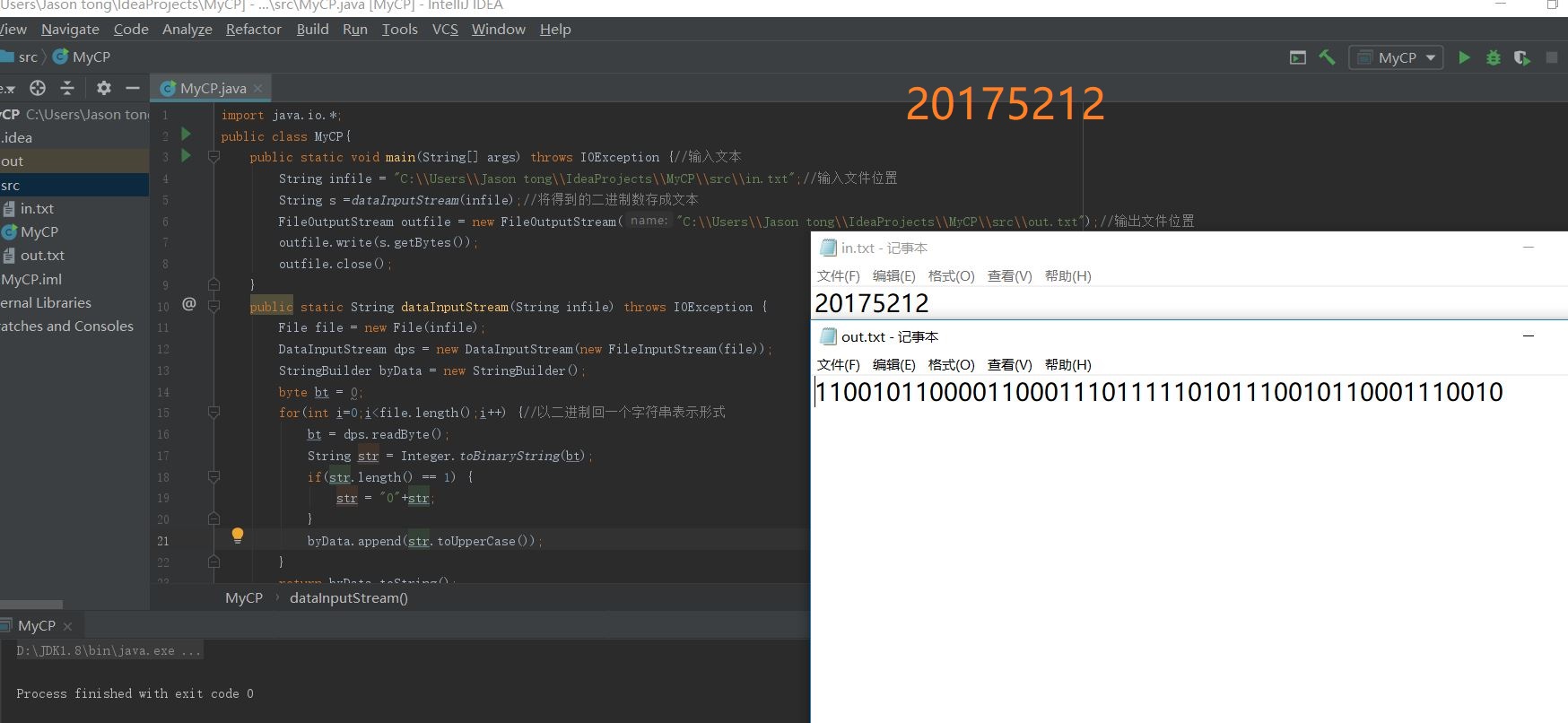Open 文件(F) menu in in.txt Notepad
Screen dimensions: 1568x723
click(x=838, y=276)
